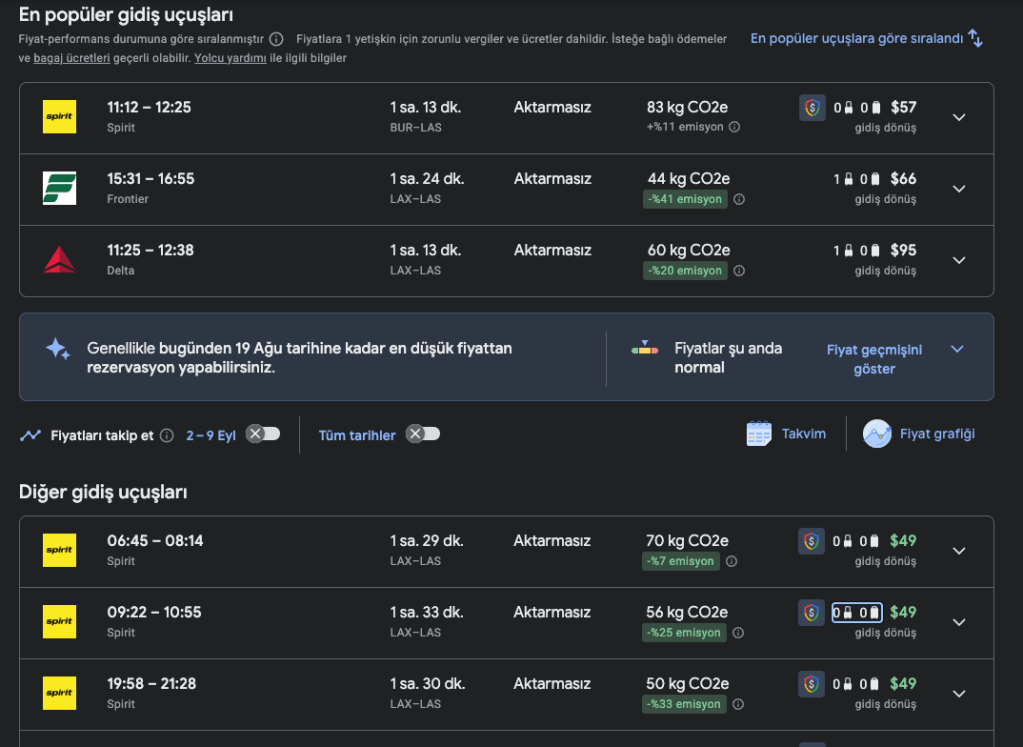
Task: Click the price level indicator bar
Action: tap(645, 349)
